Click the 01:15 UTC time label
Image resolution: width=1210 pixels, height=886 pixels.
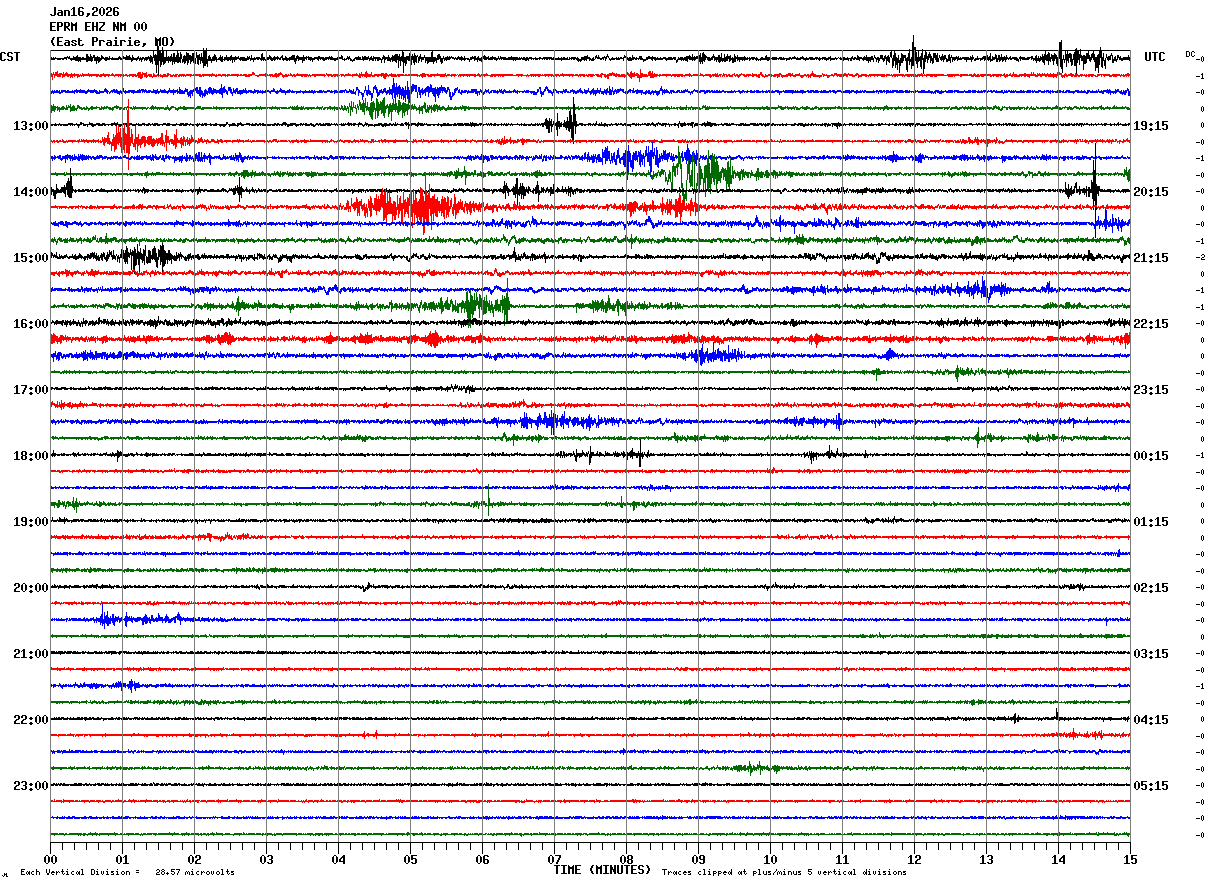point(1150,522)
